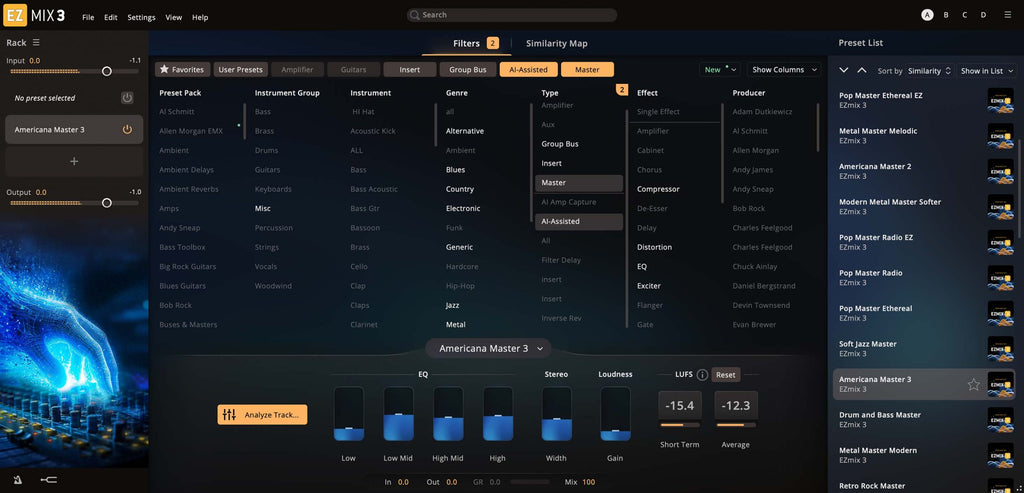Open the New dropdown

720,69
